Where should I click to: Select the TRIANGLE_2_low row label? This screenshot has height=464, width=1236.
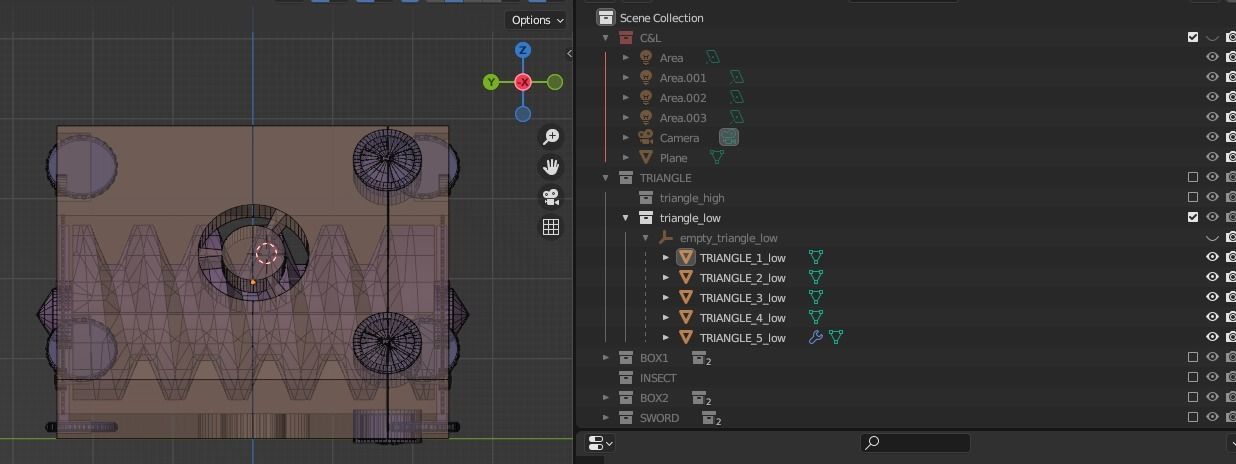(743, 277)
